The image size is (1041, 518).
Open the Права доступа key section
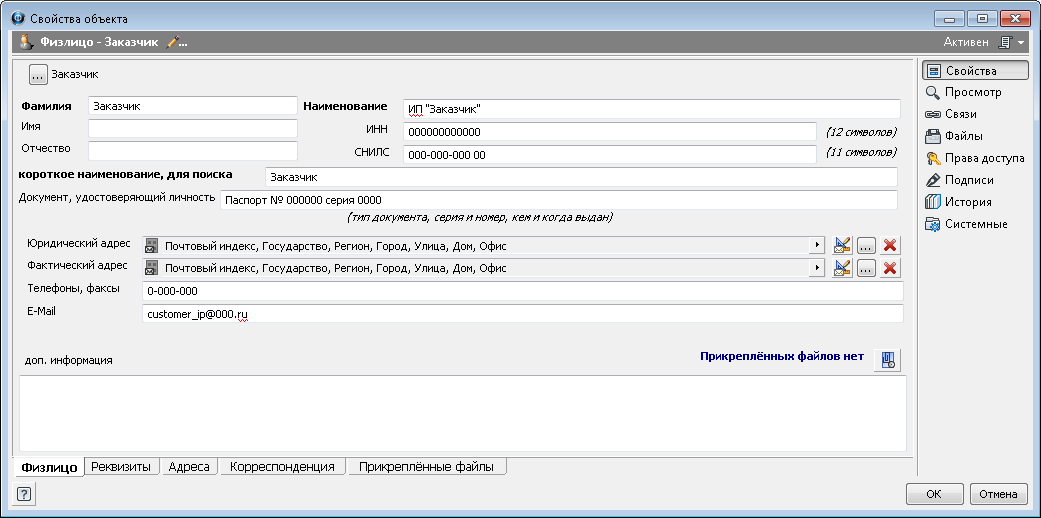click(x=973, y=158)
